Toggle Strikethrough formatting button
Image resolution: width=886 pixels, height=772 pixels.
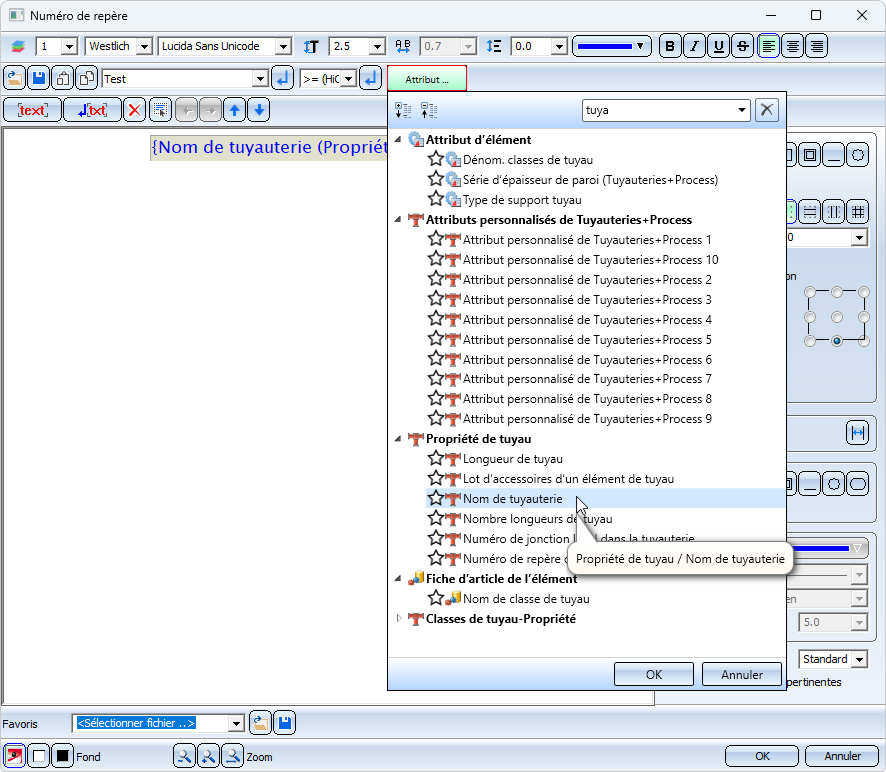[742, 46]
